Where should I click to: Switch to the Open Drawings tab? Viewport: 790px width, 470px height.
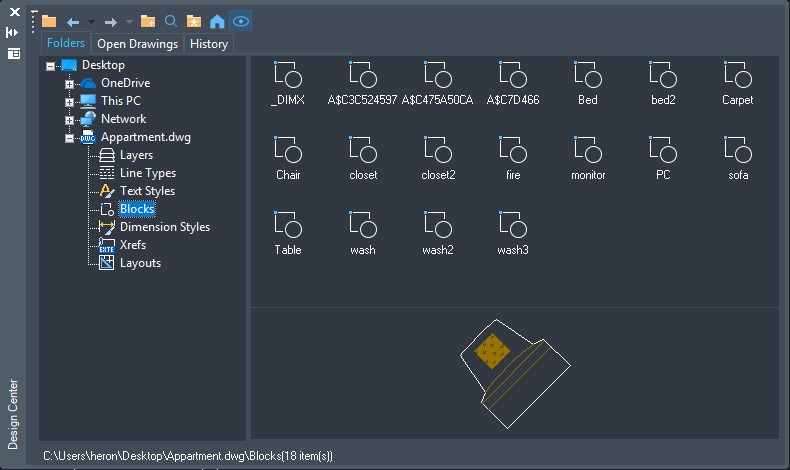point(137,44)
